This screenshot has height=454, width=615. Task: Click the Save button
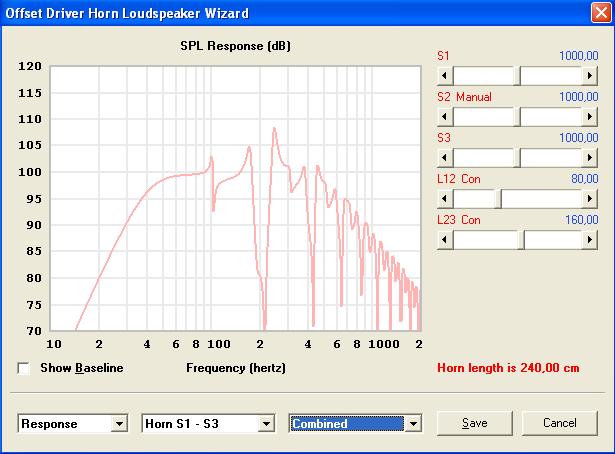(x=475, y=423)
